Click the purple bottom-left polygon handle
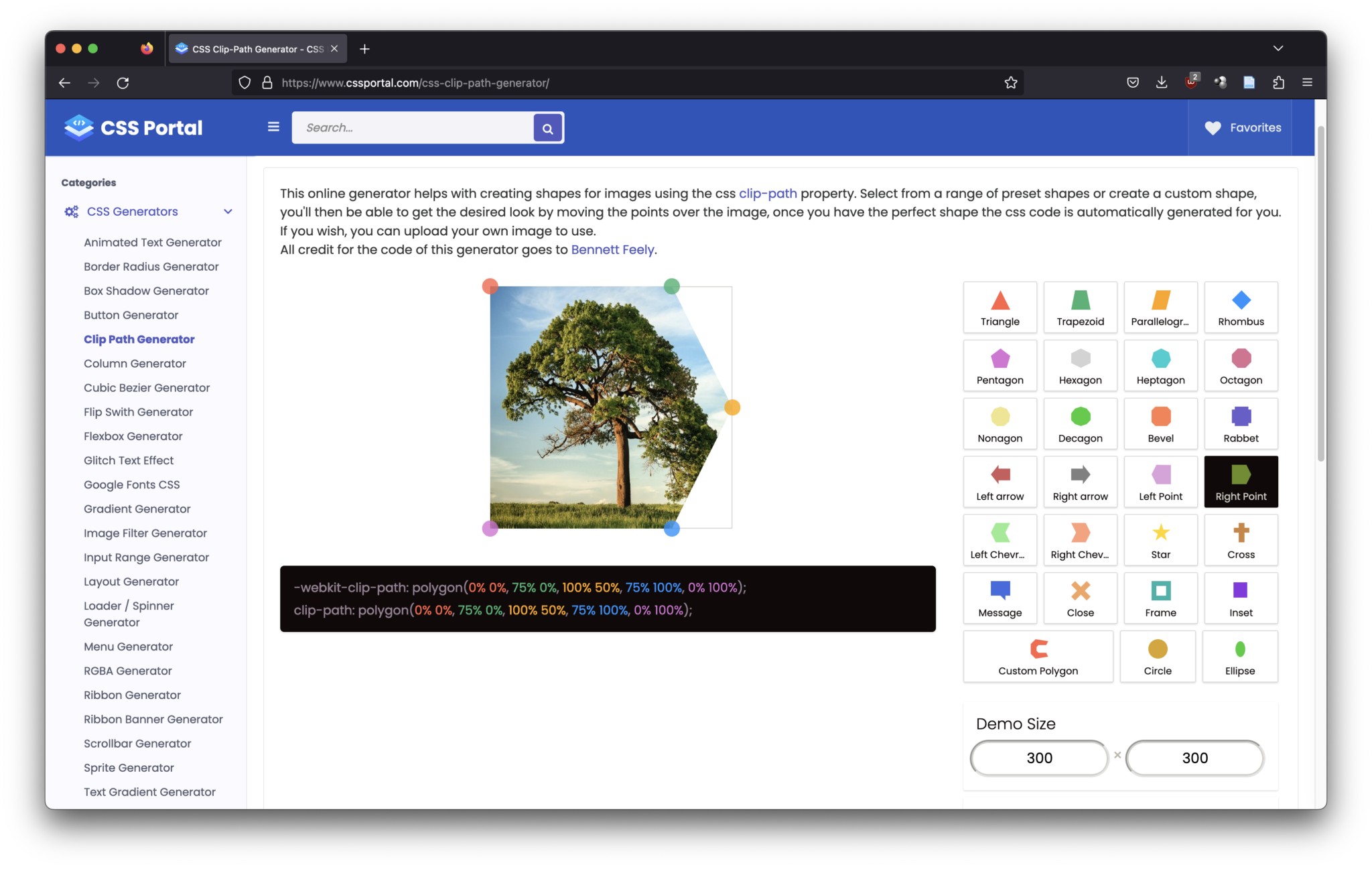 pyautogui.click(x=490, y=529)
